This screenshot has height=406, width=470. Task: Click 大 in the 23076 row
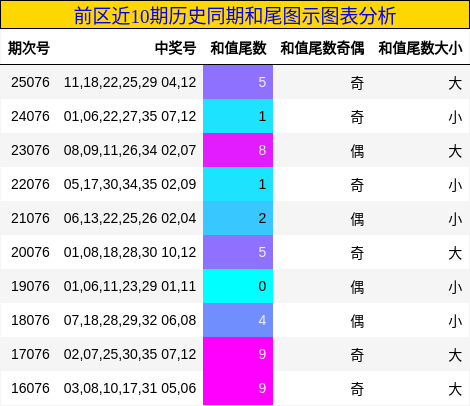tap(455, 151)
